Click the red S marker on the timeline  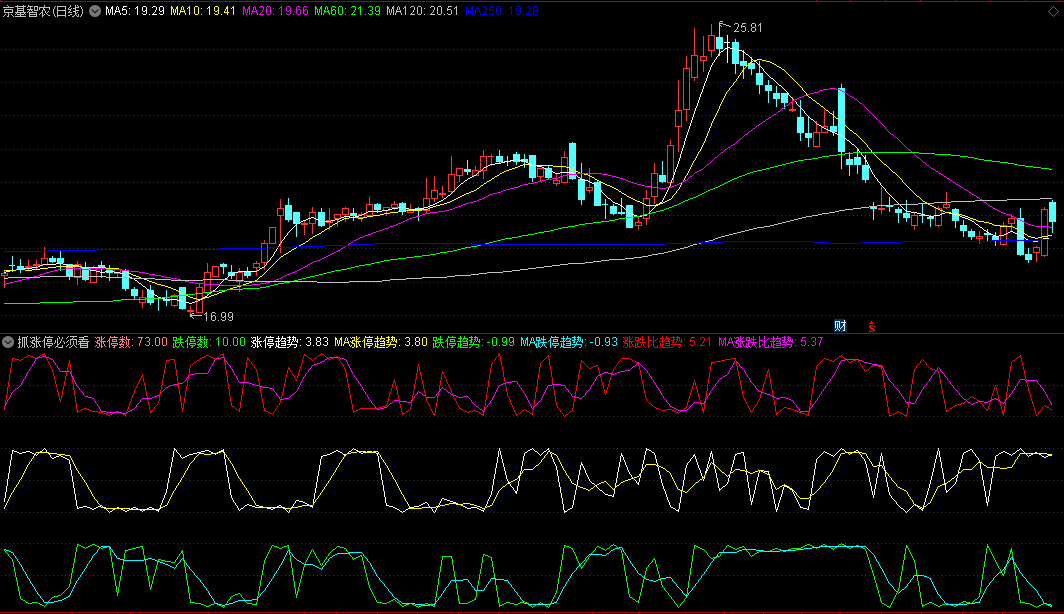(872, 326)
